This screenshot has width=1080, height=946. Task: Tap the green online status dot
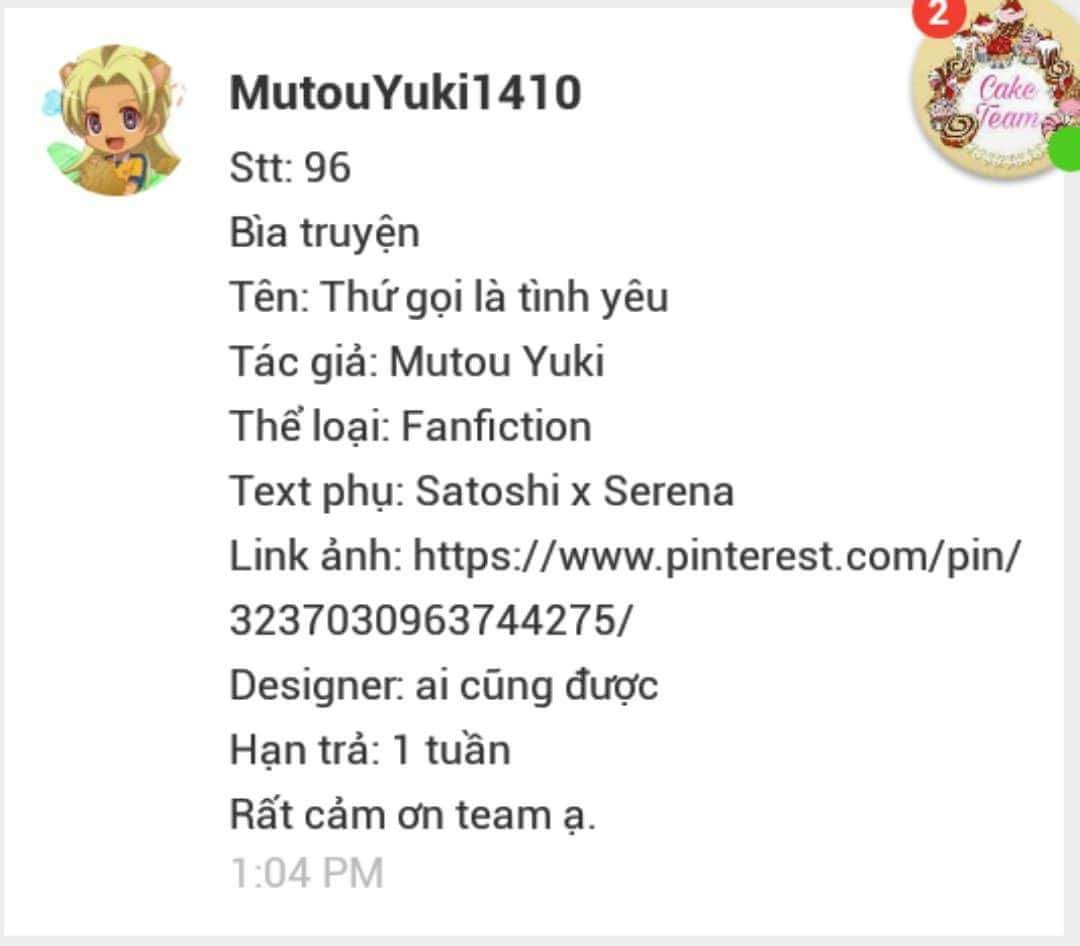click(x=1066, y=147)
